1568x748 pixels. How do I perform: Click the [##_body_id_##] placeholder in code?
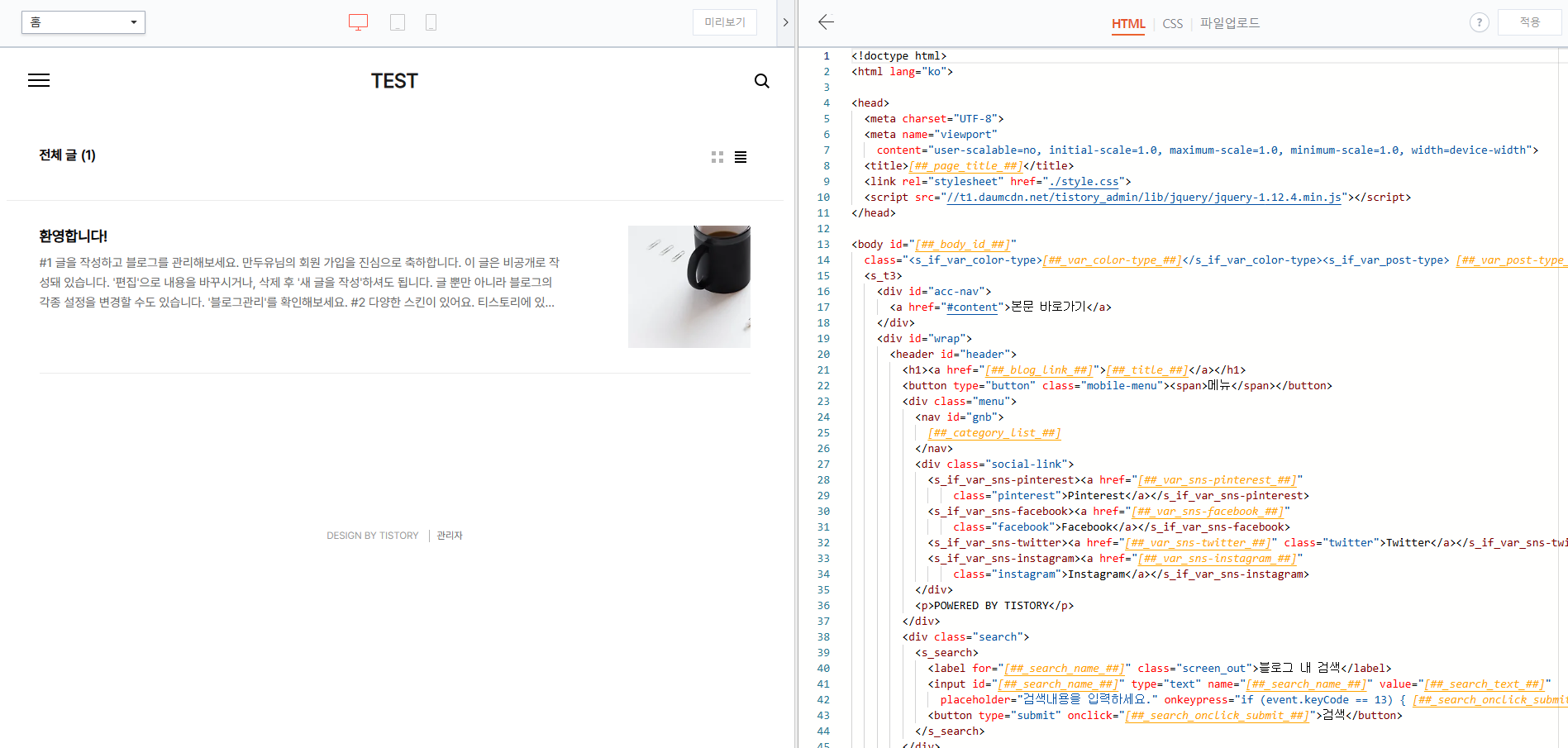pyautogui.click(x=963, y=245)
